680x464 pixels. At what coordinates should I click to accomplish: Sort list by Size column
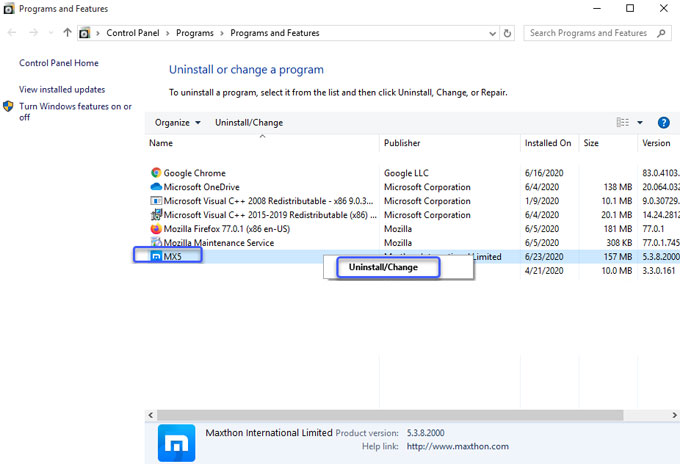click(608, 143)
